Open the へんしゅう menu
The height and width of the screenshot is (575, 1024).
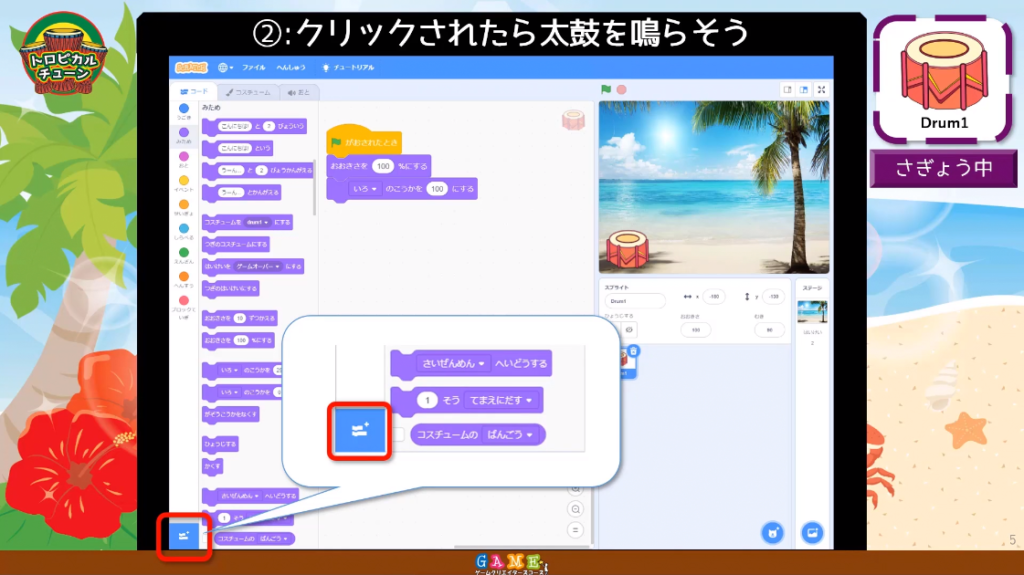[x=291, y=67]
